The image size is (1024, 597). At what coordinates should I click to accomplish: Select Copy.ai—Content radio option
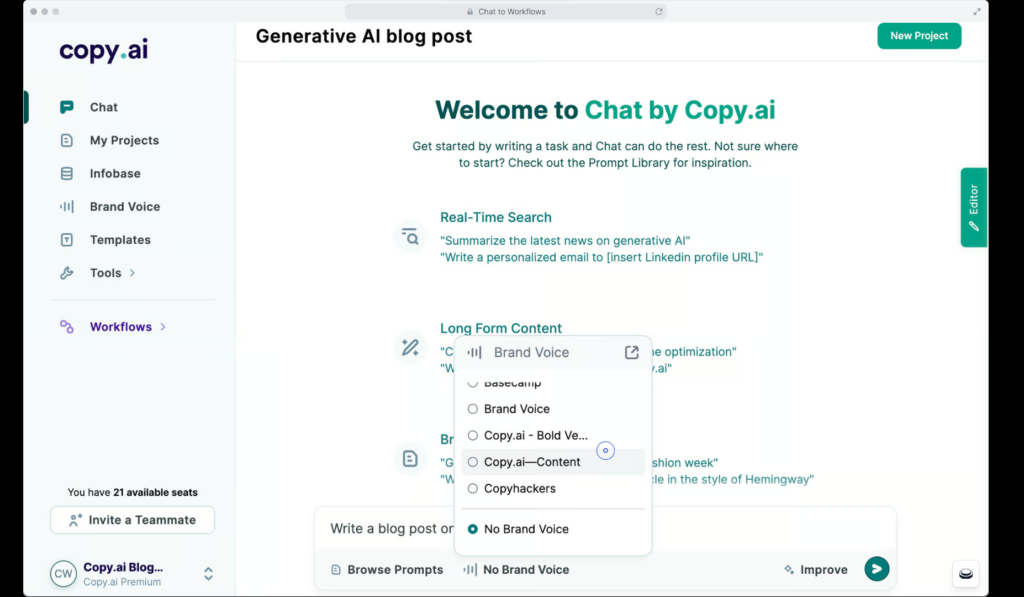pos(473,462)
